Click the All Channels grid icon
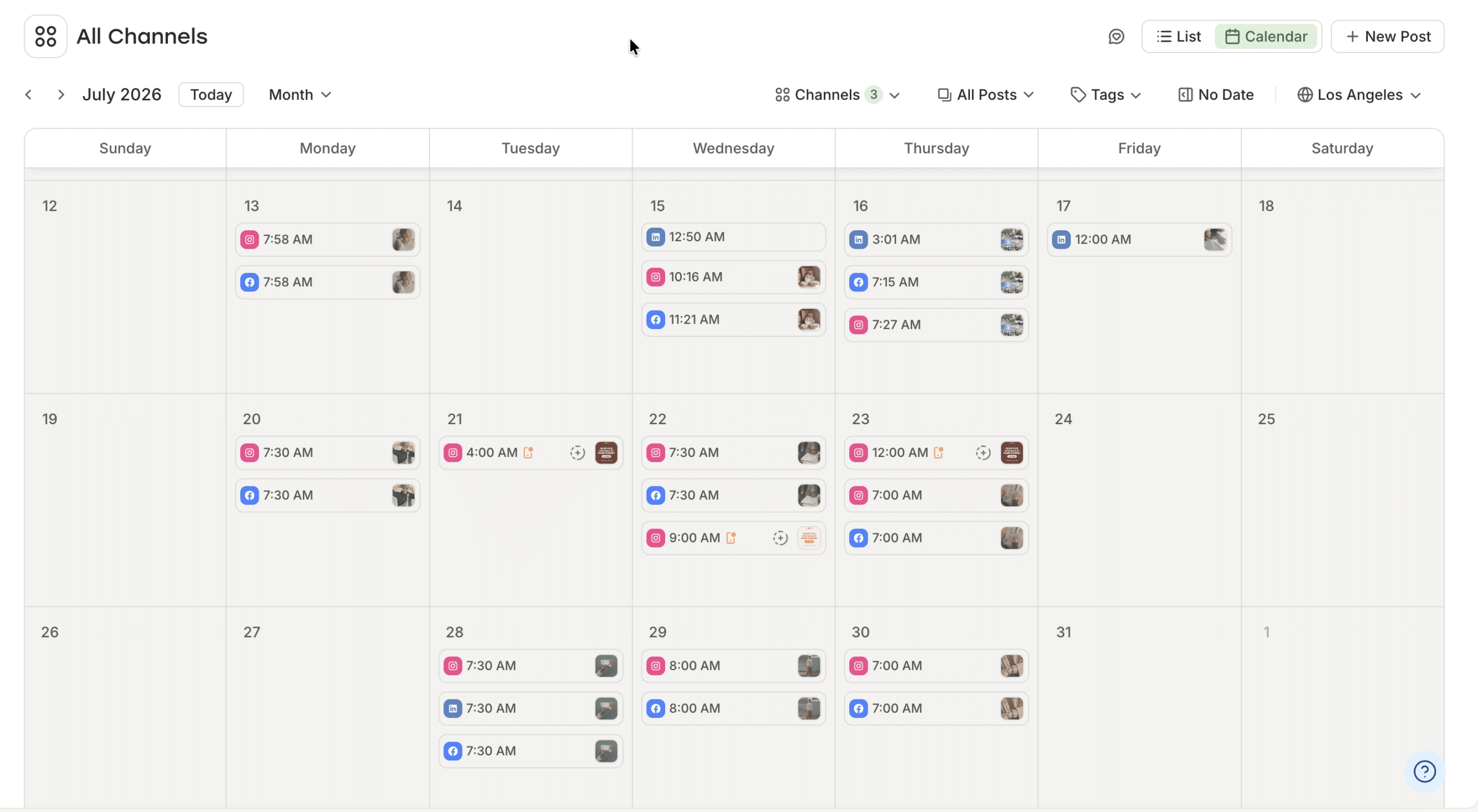Viewport: 1478px width, 812px height. [x=46, y=36]
